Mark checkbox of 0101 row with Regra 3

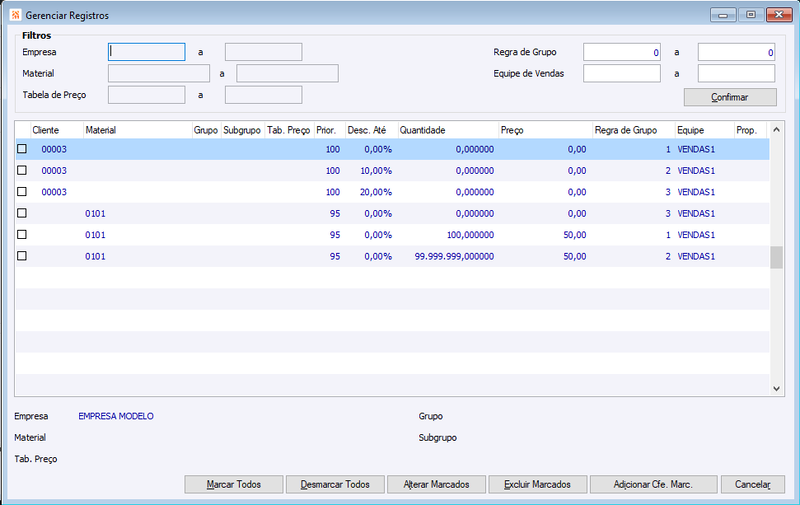[22, 213]
